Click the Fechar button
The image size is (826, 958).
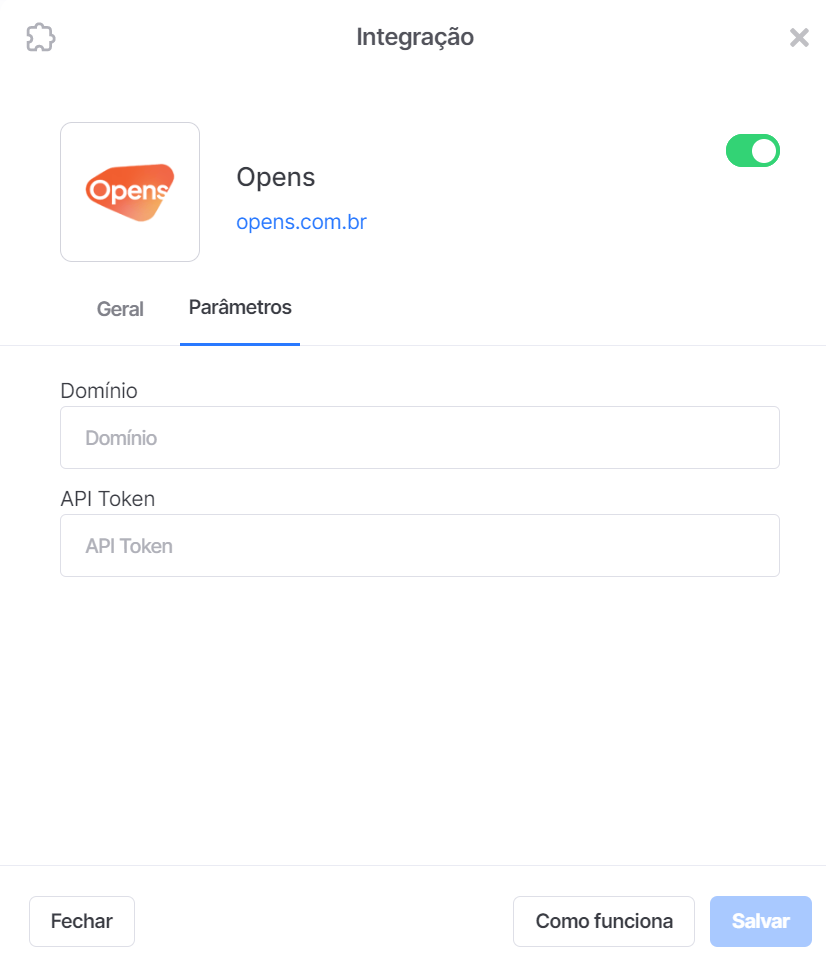(82, 921)
